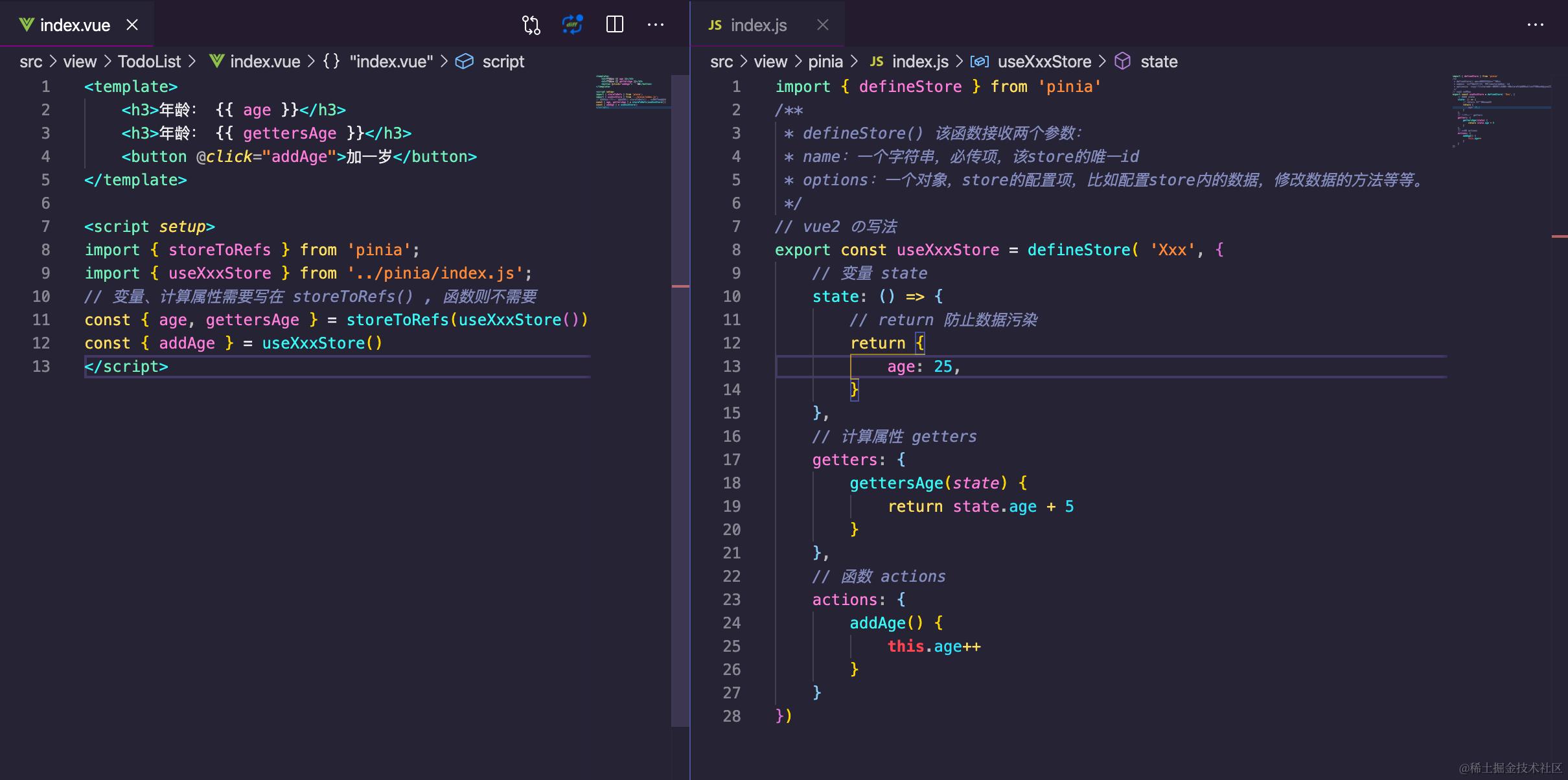Image resolution: width=1568 pixels, height=780 pixels.
Task: Click cube icon before state breadcrumb
Action: pyautogui.click(x=1122, y=62)
